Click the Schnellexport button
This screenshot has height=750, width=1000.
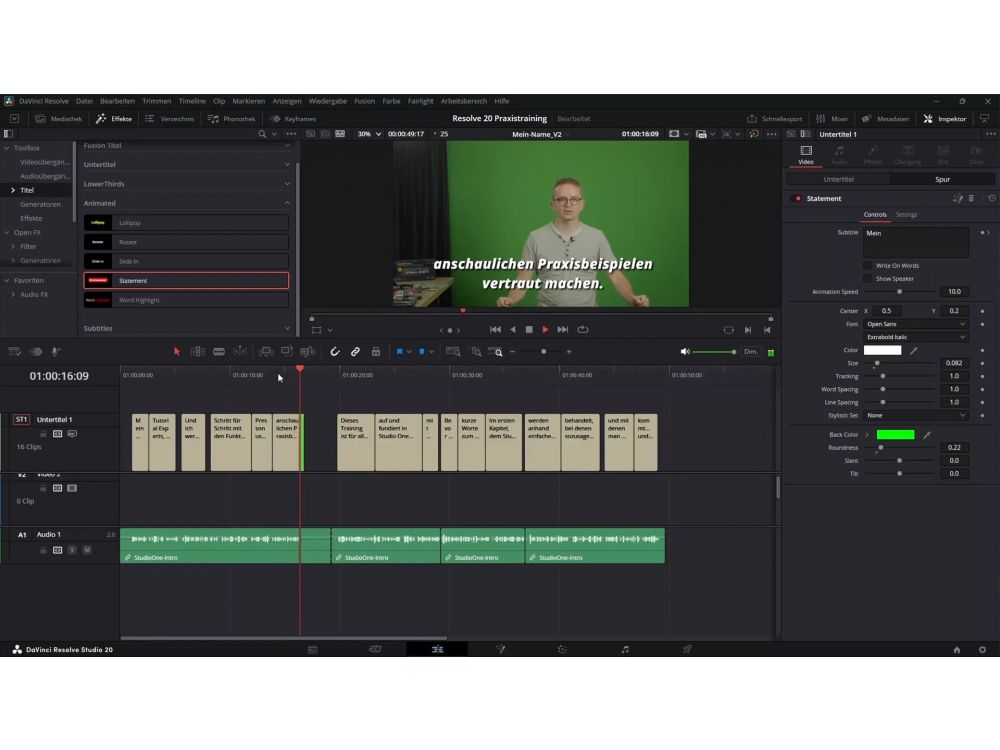tap(775, 118)
